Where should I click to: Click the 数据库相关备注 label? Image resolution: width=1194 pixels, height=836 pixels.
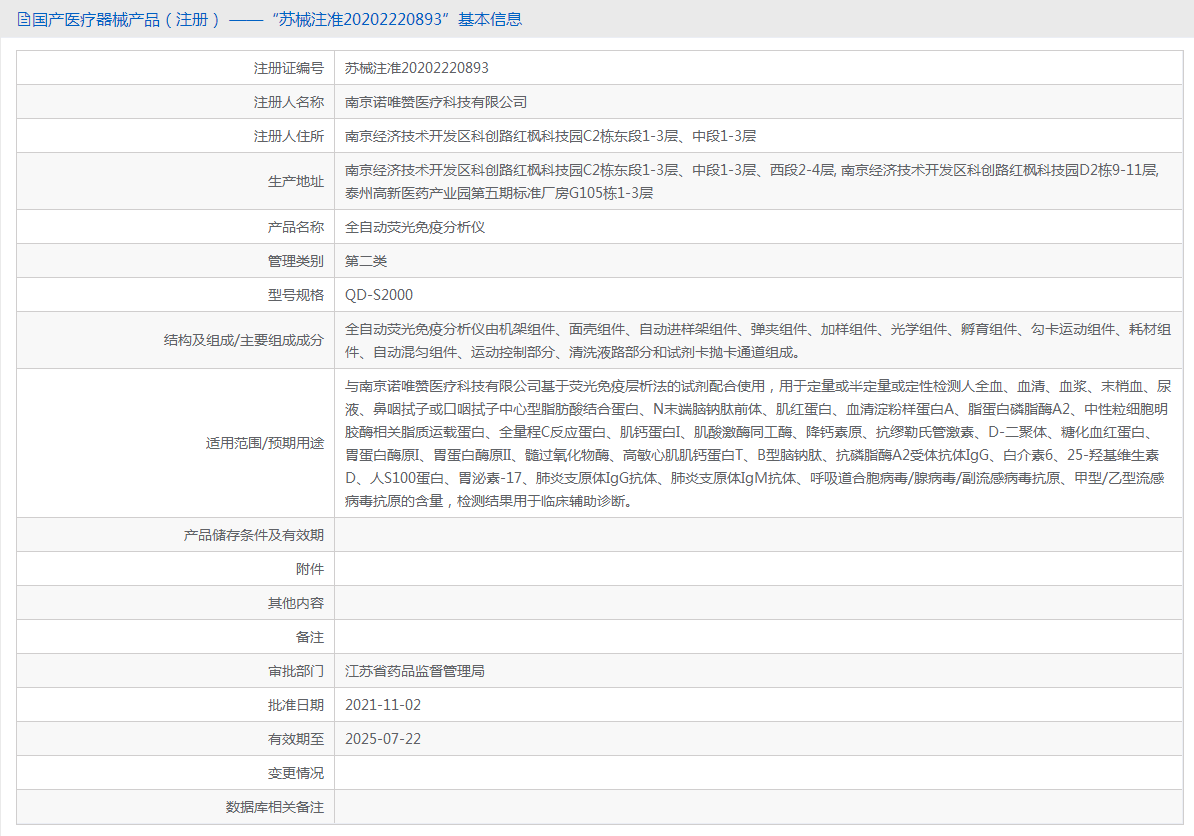(275, 807)
